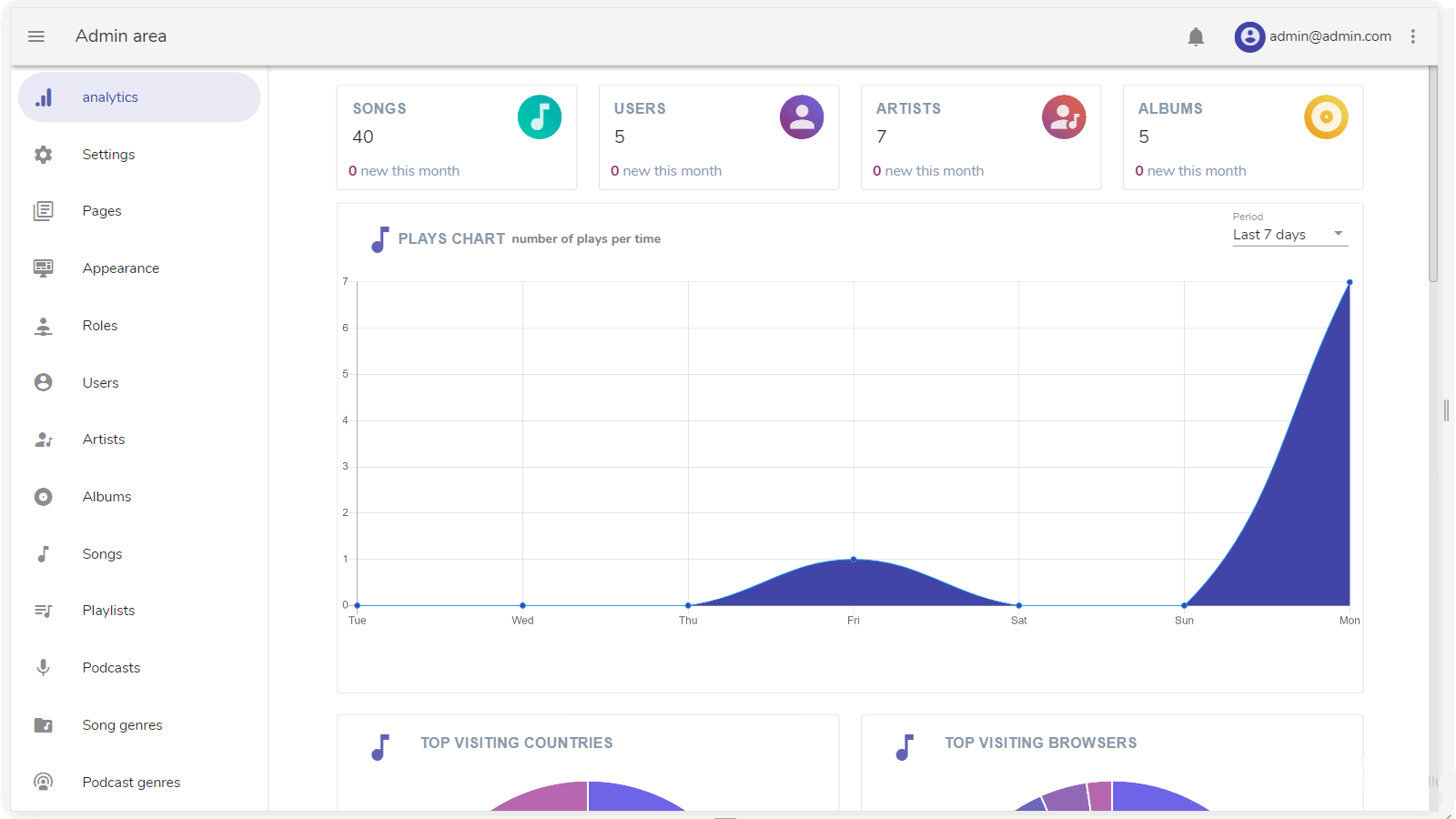Click the Artists count 7
Image resolution: width=1456 pixels, height=819 pixels.
pyautogui.click(x=881, y=136)
